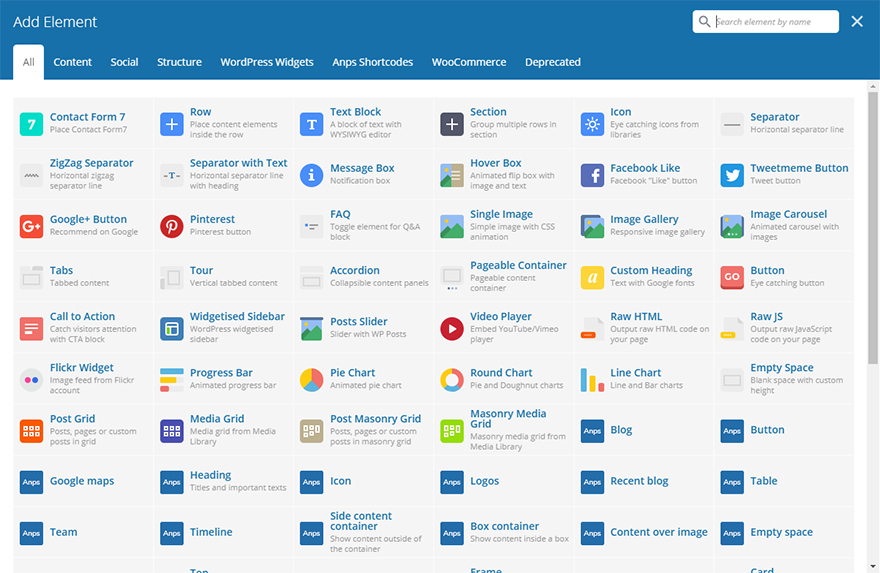Click the Tabs element title
This screenshot has width=880, height=573.
[x=61, y=270]
